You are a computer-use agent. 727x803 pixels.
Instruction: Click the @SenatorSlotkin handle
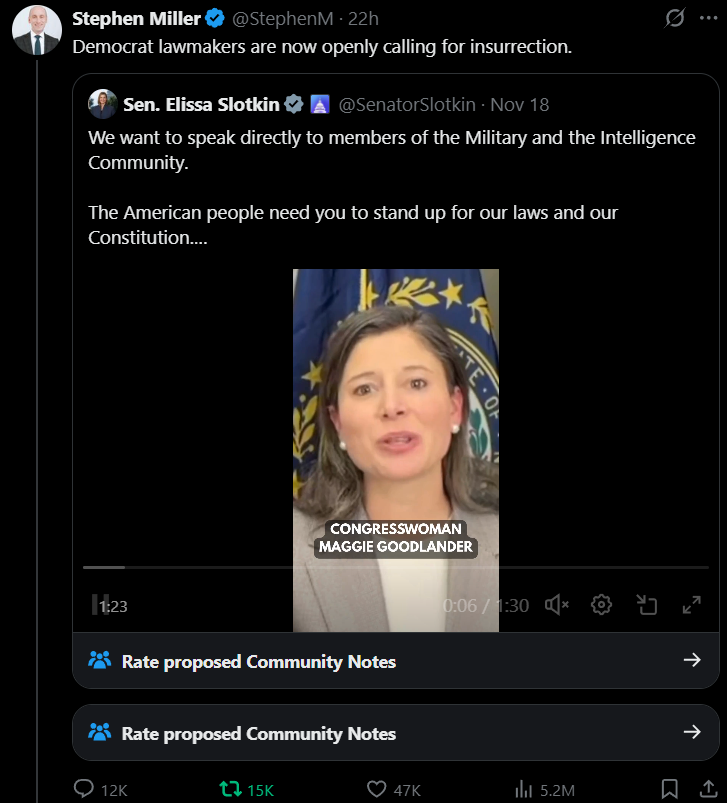pyautogui.click(x=409, y=105)
